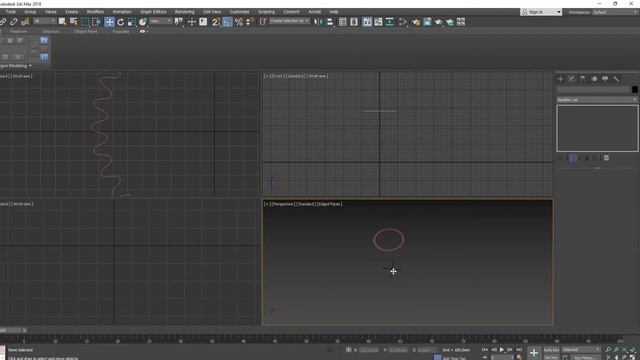
Task: Click the Select Object tool icon
Action: coord(62,22)
